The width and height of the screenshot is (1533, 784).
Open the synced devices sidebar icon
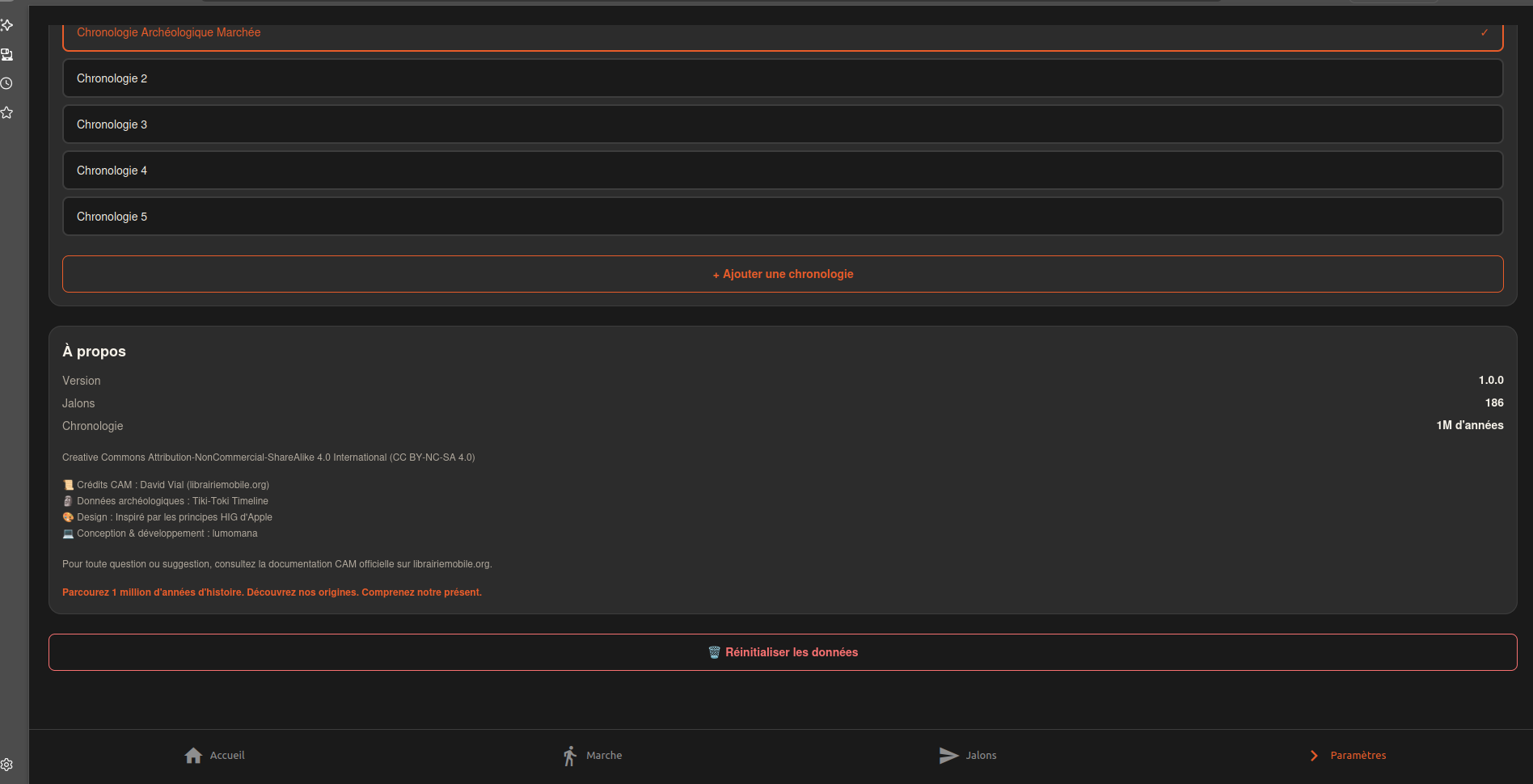click(x=6, y=55)
